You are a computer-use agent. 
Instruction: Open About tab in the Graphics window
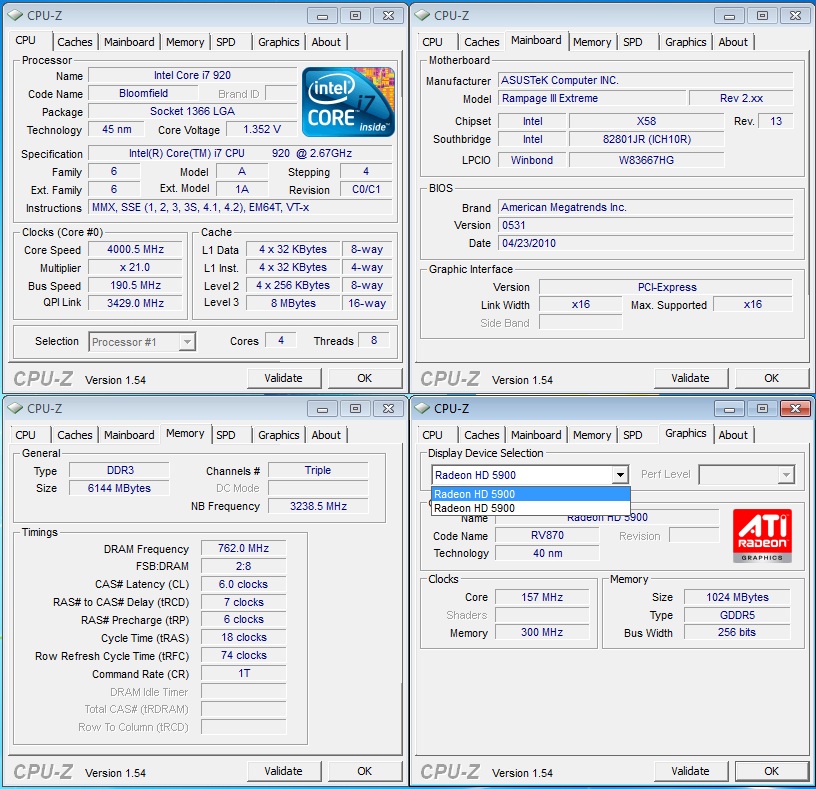733,435
